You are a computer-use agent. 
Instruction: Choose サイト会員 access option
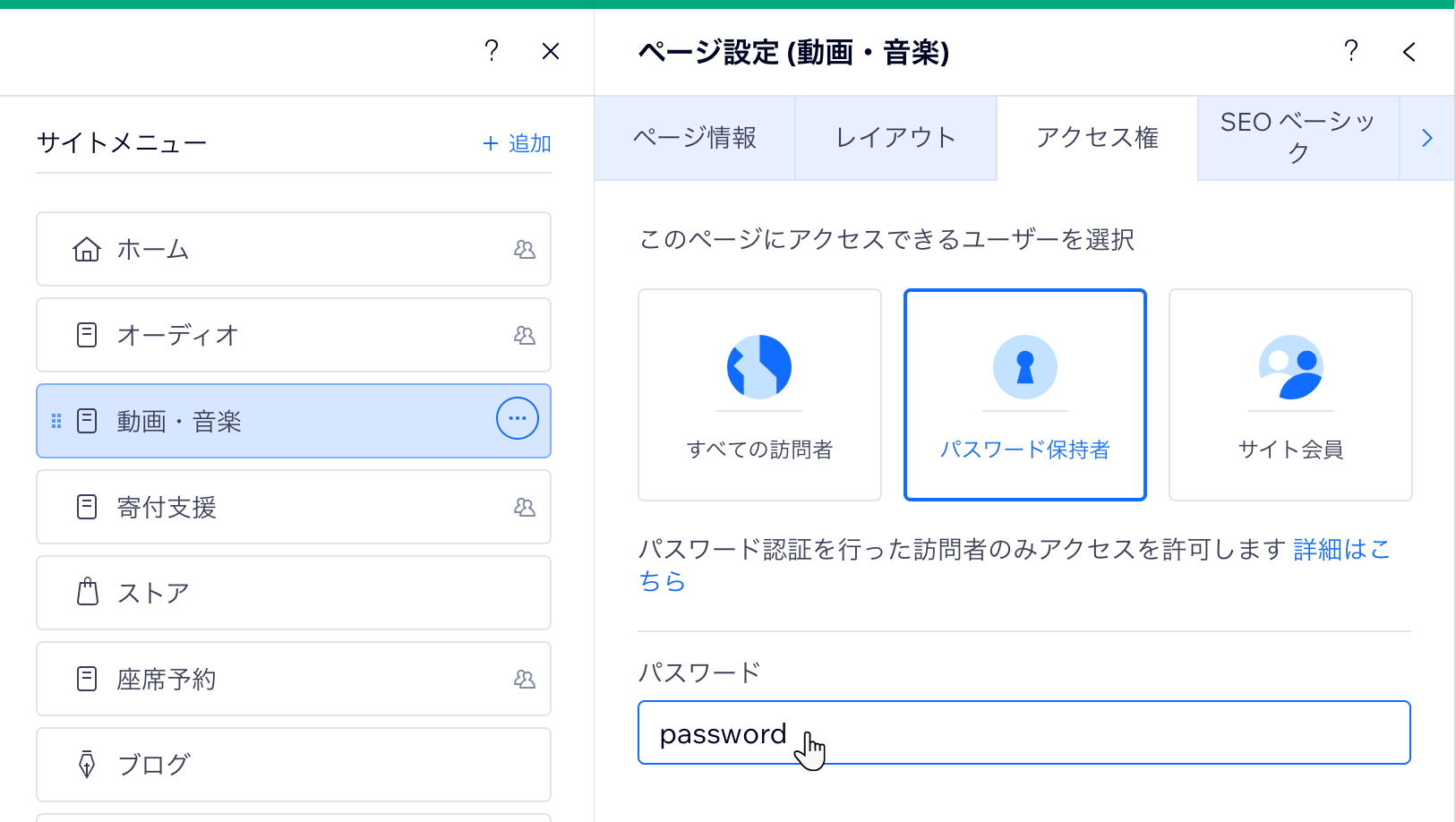point(1290,395)
